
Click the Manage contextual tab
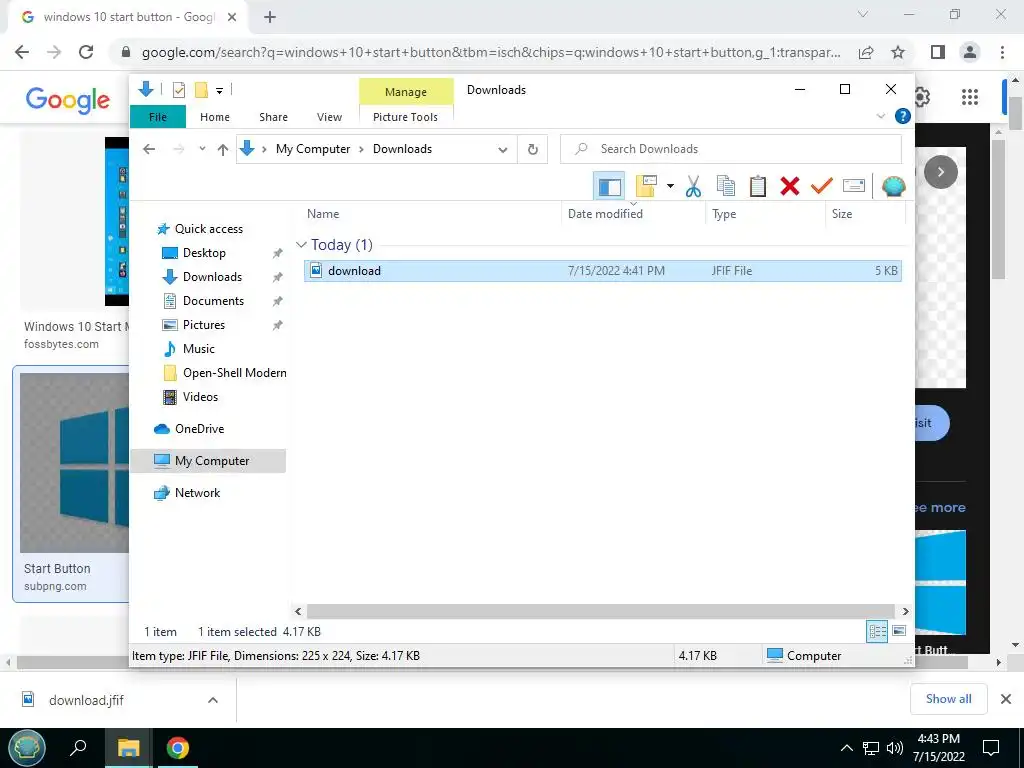point(406,92)
